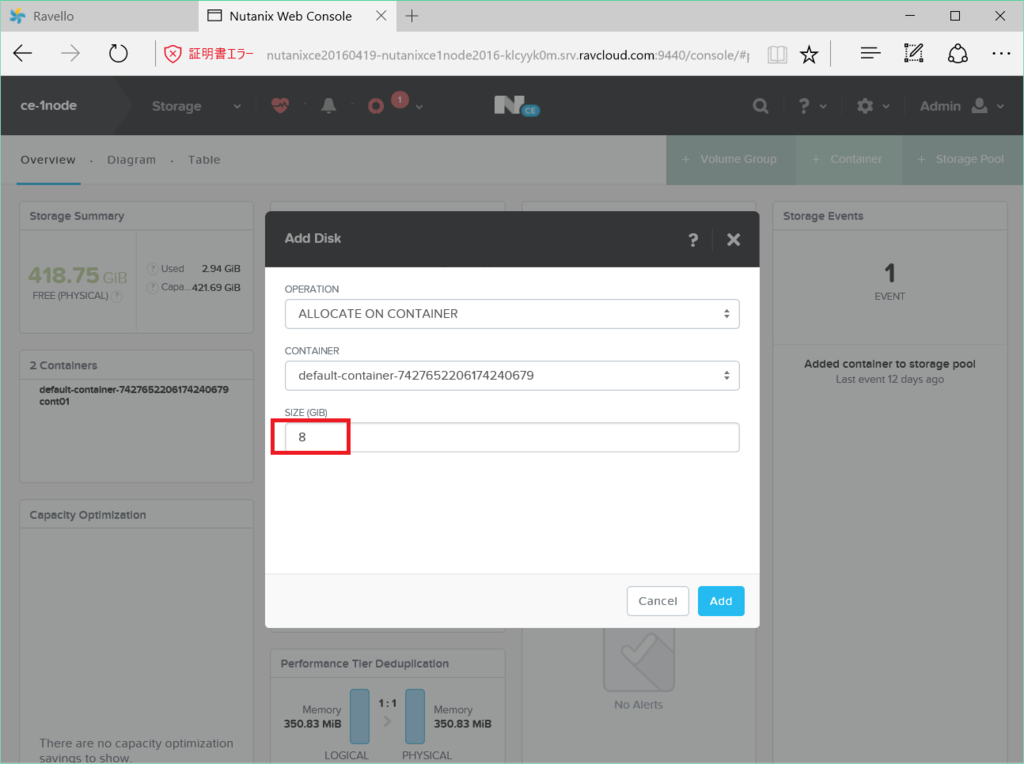This screenshot has width=1024, height=764.
Task: Click the browser Back arrow
Action: (23, 54)
